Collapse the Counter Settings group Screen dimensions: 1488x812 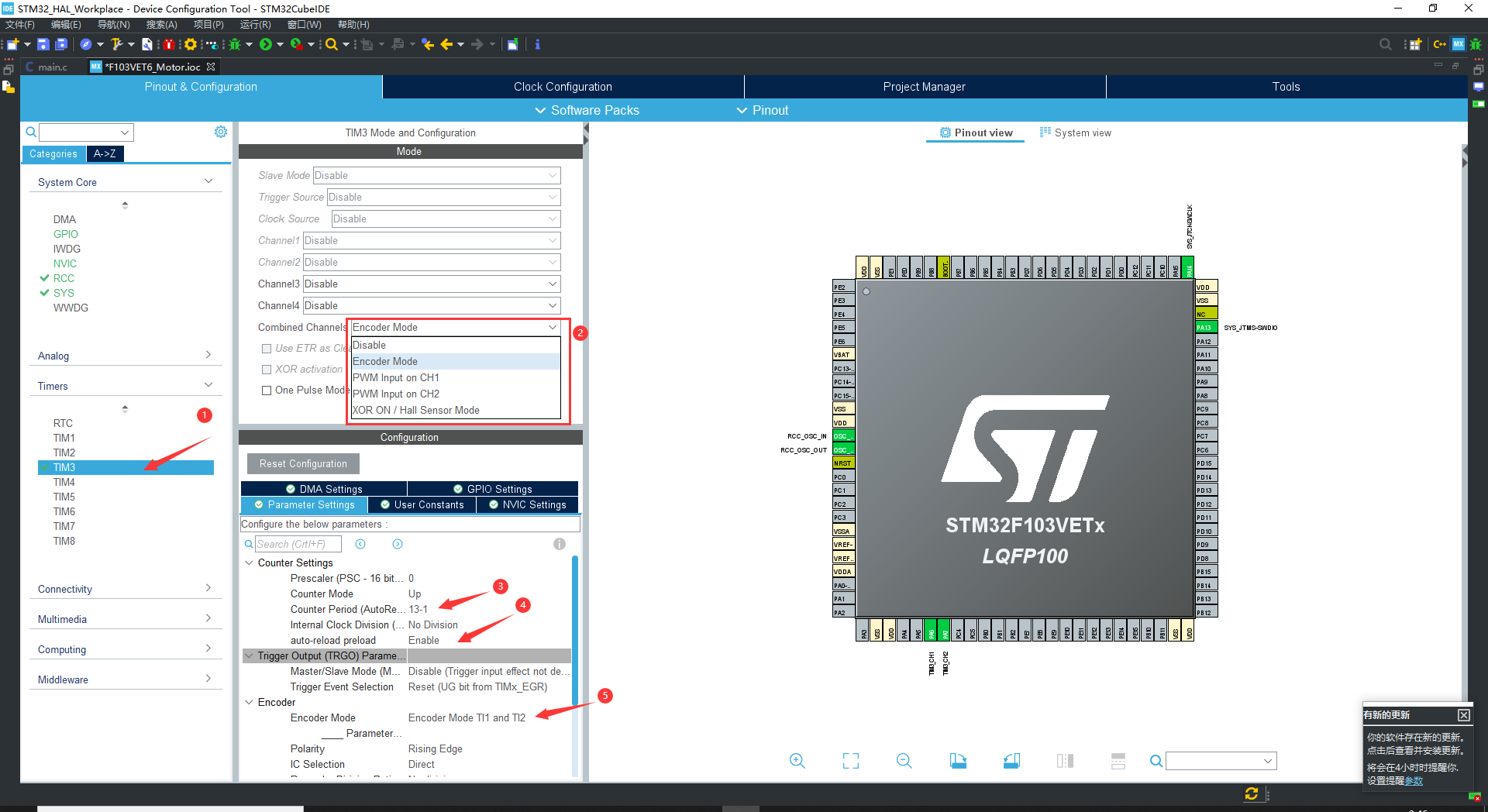point(249,563)
